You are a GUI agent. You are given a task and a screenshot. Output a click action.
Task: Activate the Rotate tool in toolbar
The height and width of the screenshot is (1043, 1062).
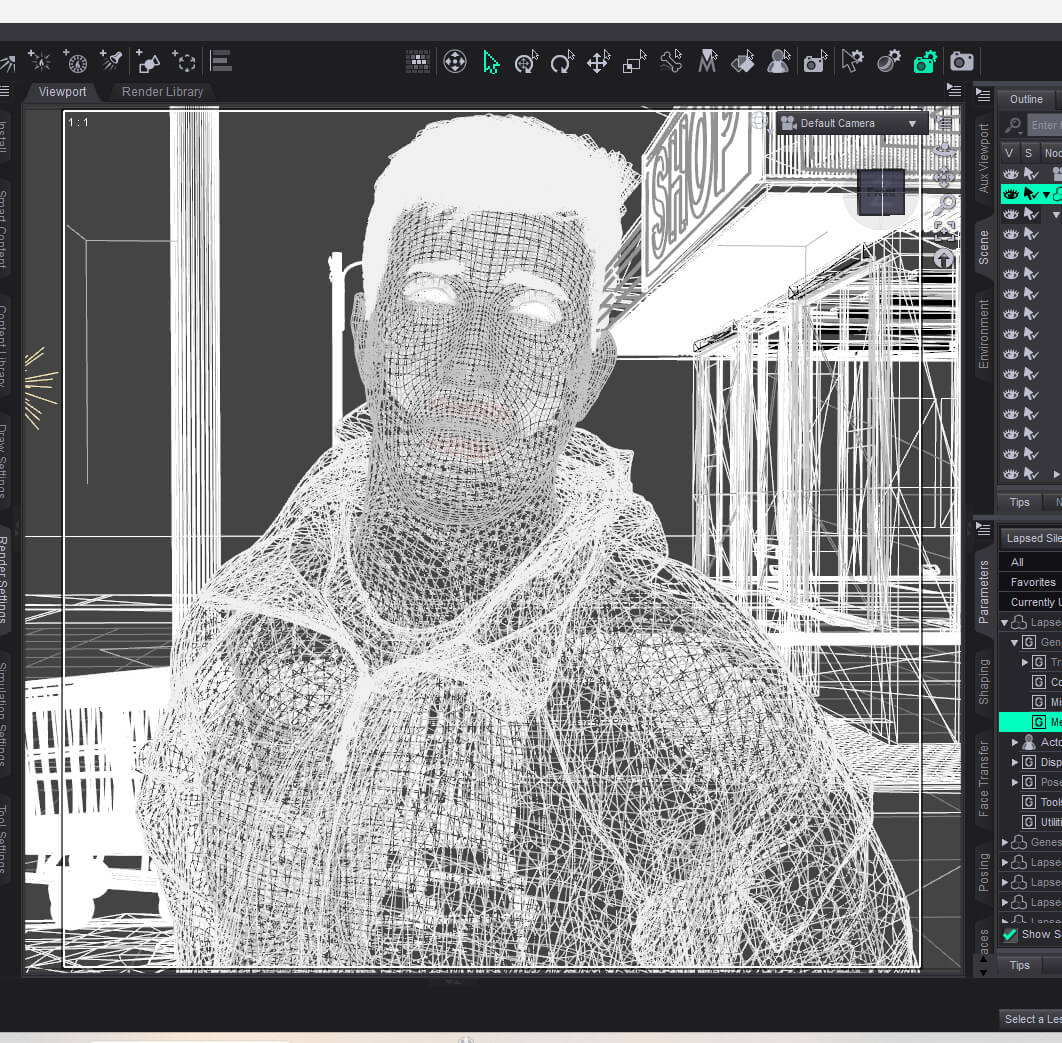pos(562,62)
